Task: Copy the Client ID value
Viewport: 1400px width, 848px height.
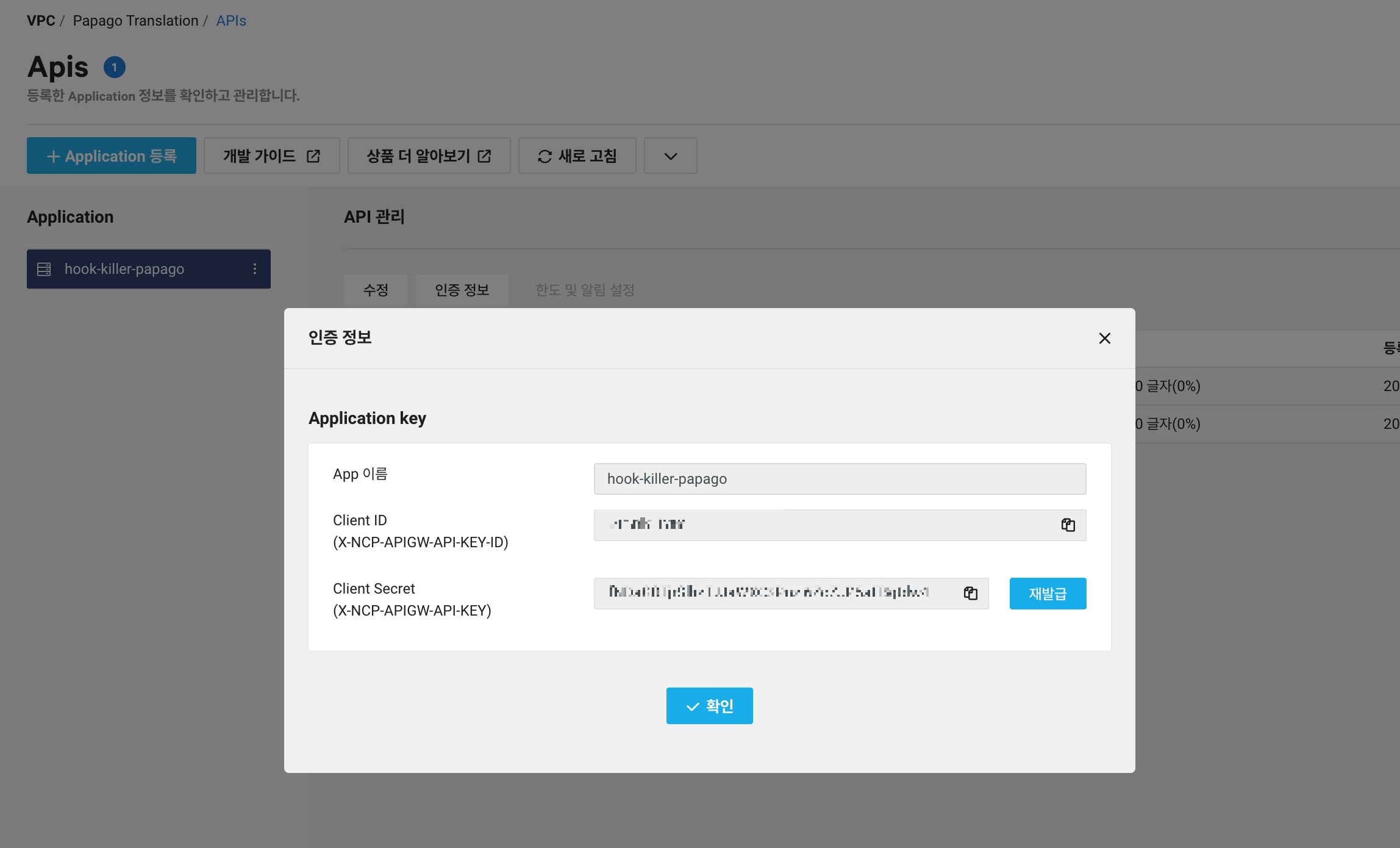Action: point(1068,525)
